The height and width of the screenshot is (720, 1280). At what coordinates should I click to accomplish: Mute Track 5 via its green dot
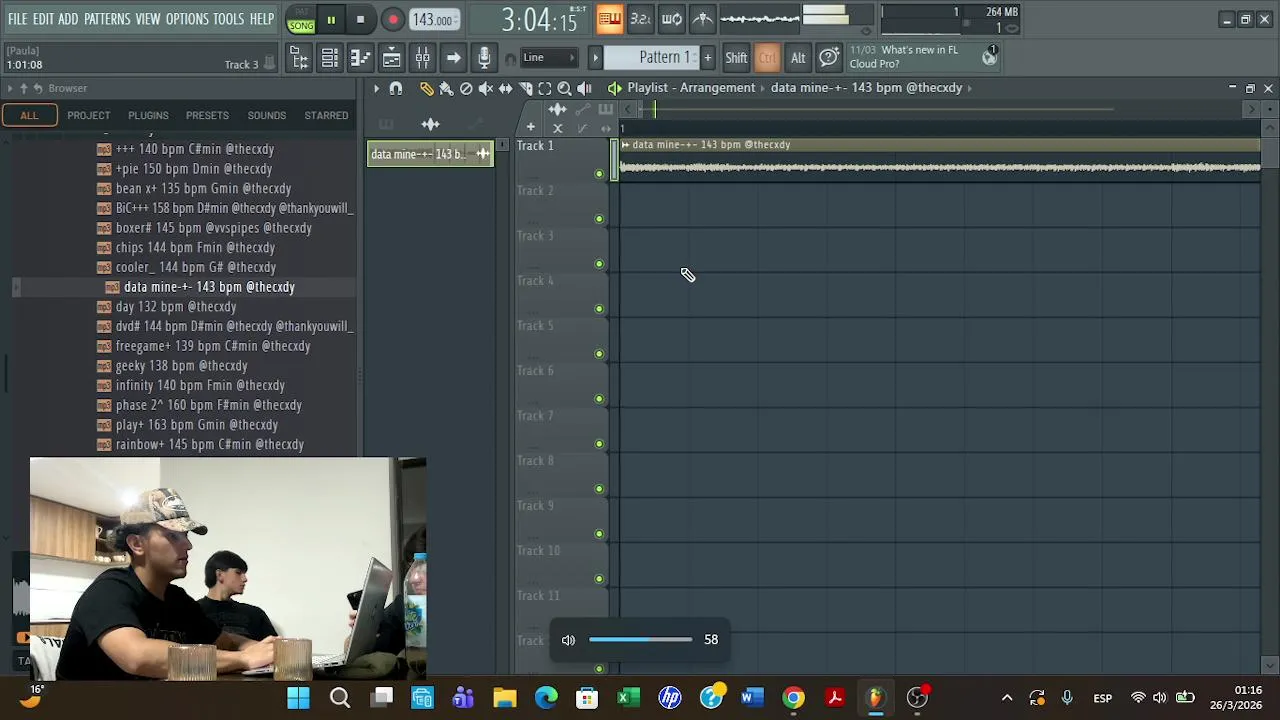click(x=599, y=354)
